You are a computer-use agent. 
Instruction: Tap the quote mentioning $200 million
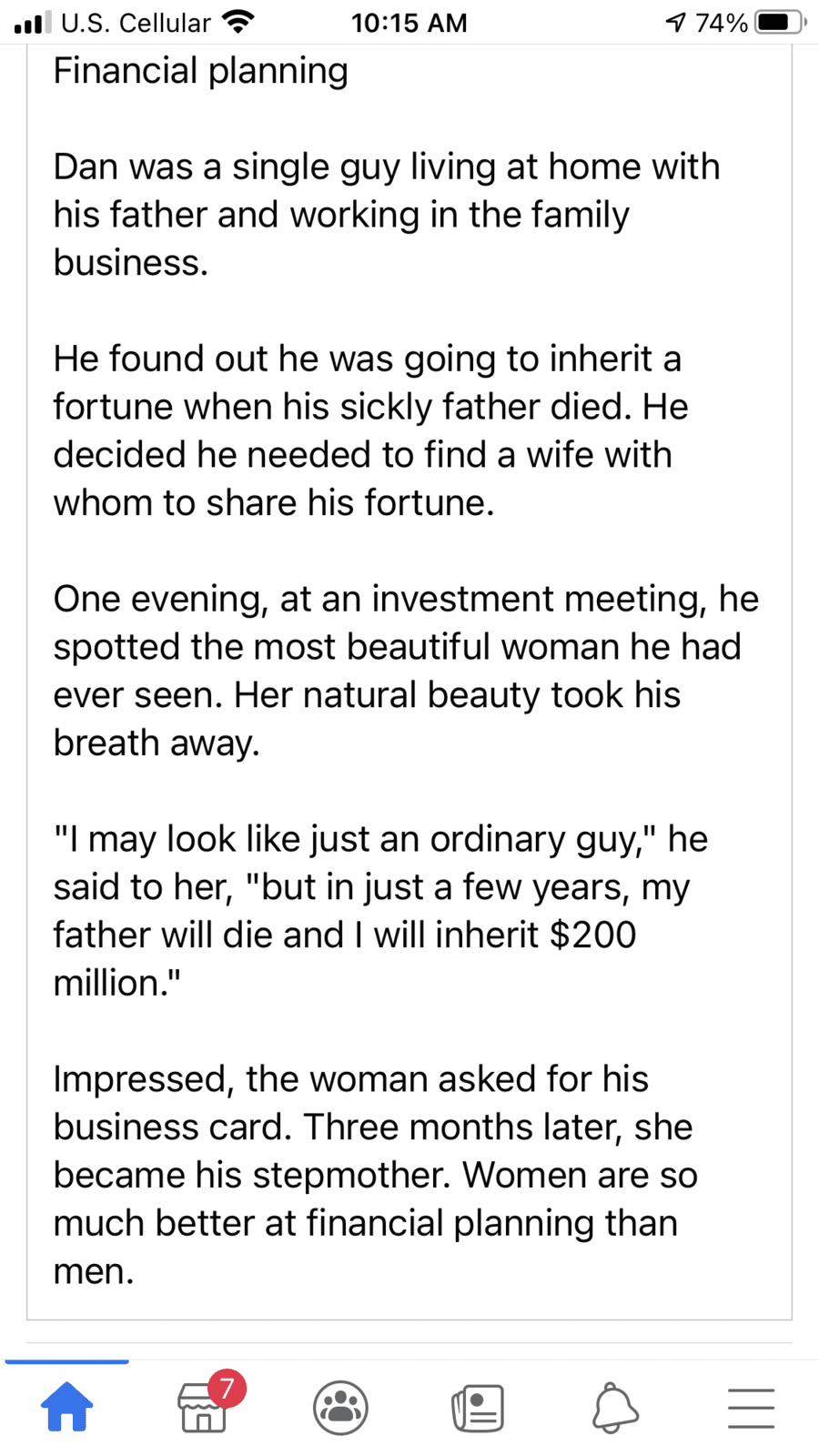[x=380, y=911]
